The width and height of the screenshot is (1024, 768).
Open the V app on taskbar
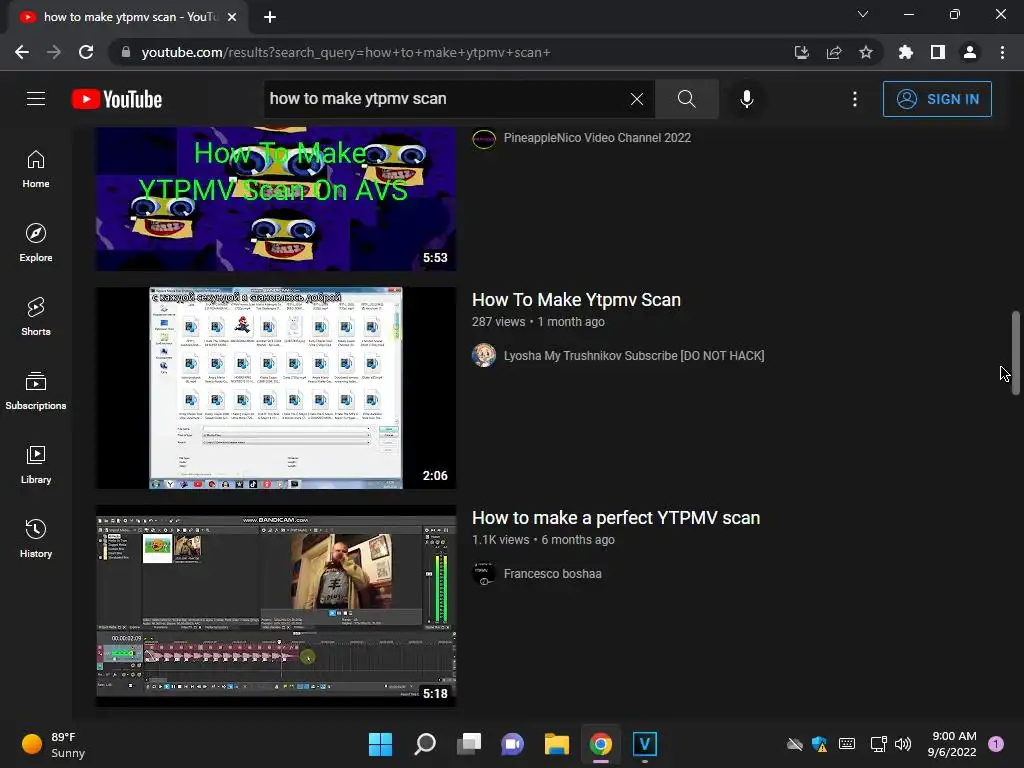[x=645, y=744]
